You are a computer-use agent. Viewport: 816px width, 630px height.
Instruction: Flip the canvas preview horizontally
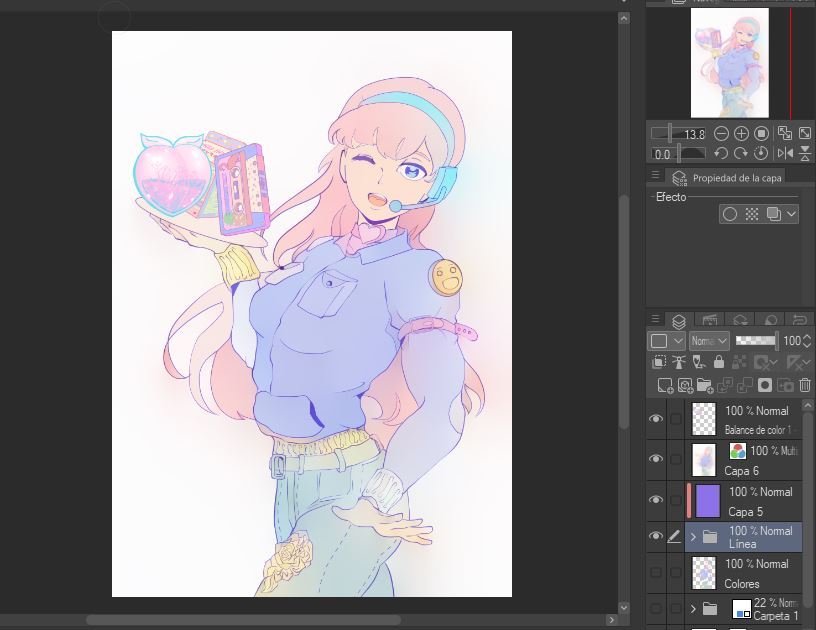click(784, 152)
